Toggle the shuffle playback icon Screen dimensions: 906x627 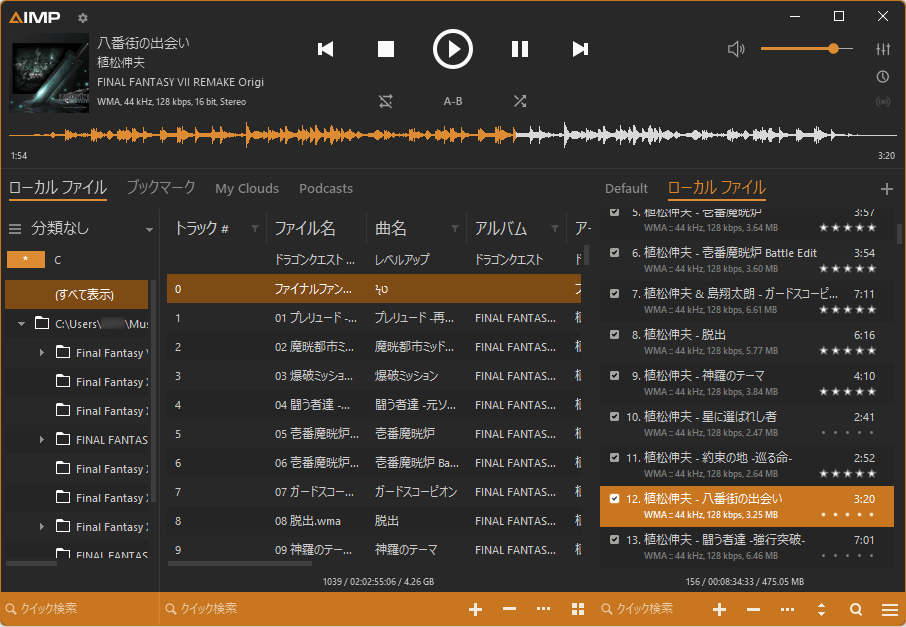click(520, 101)
